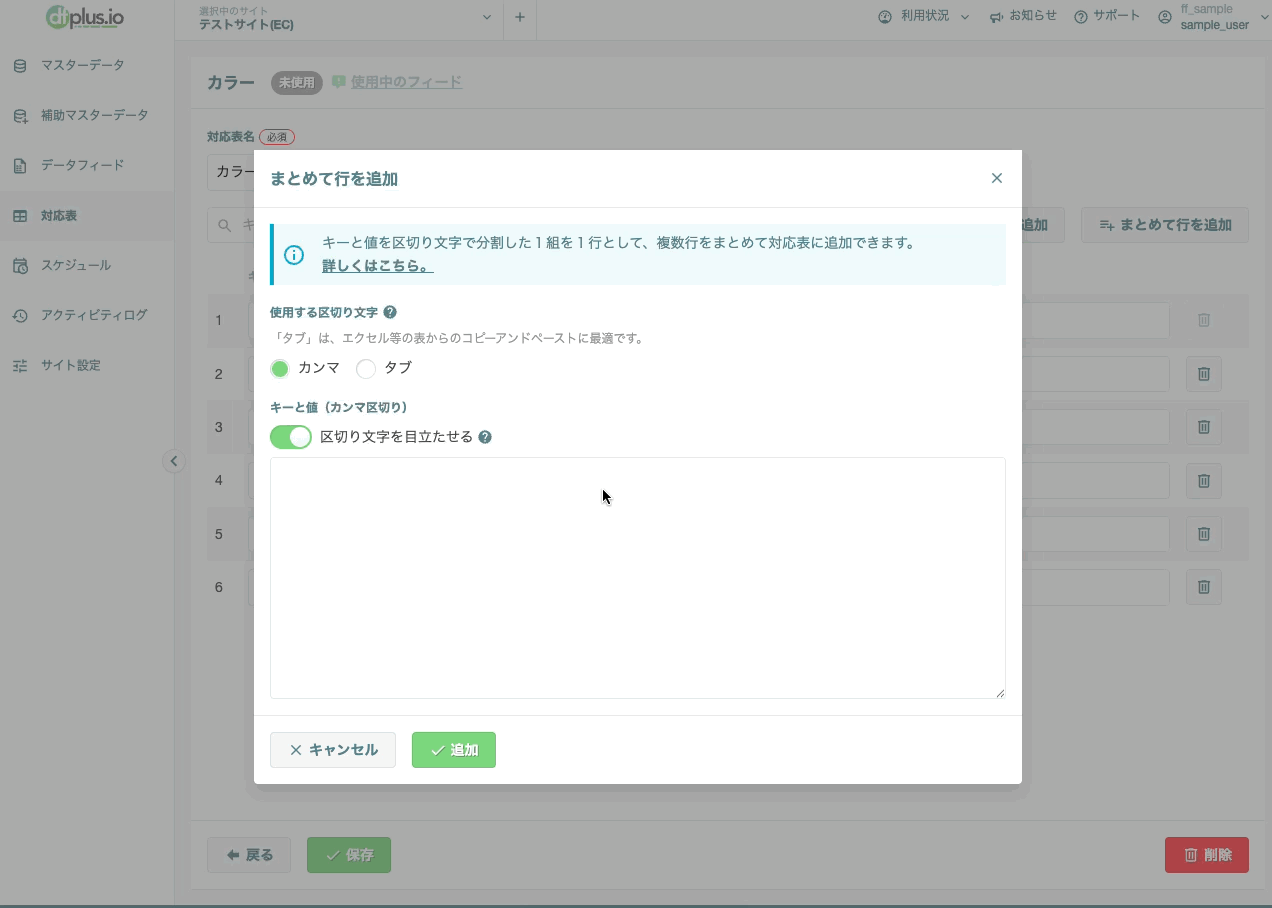The width and height of the screenshot is (1272, 908).
Task: Click the red 削除 delete button
Action: coord(1207,855)
